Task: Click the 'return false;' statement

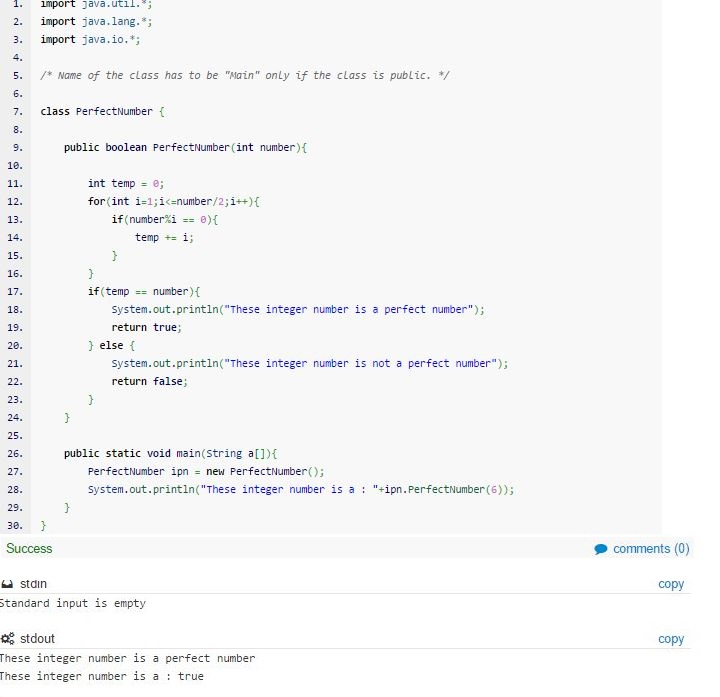Action: [x=150, y=382]
